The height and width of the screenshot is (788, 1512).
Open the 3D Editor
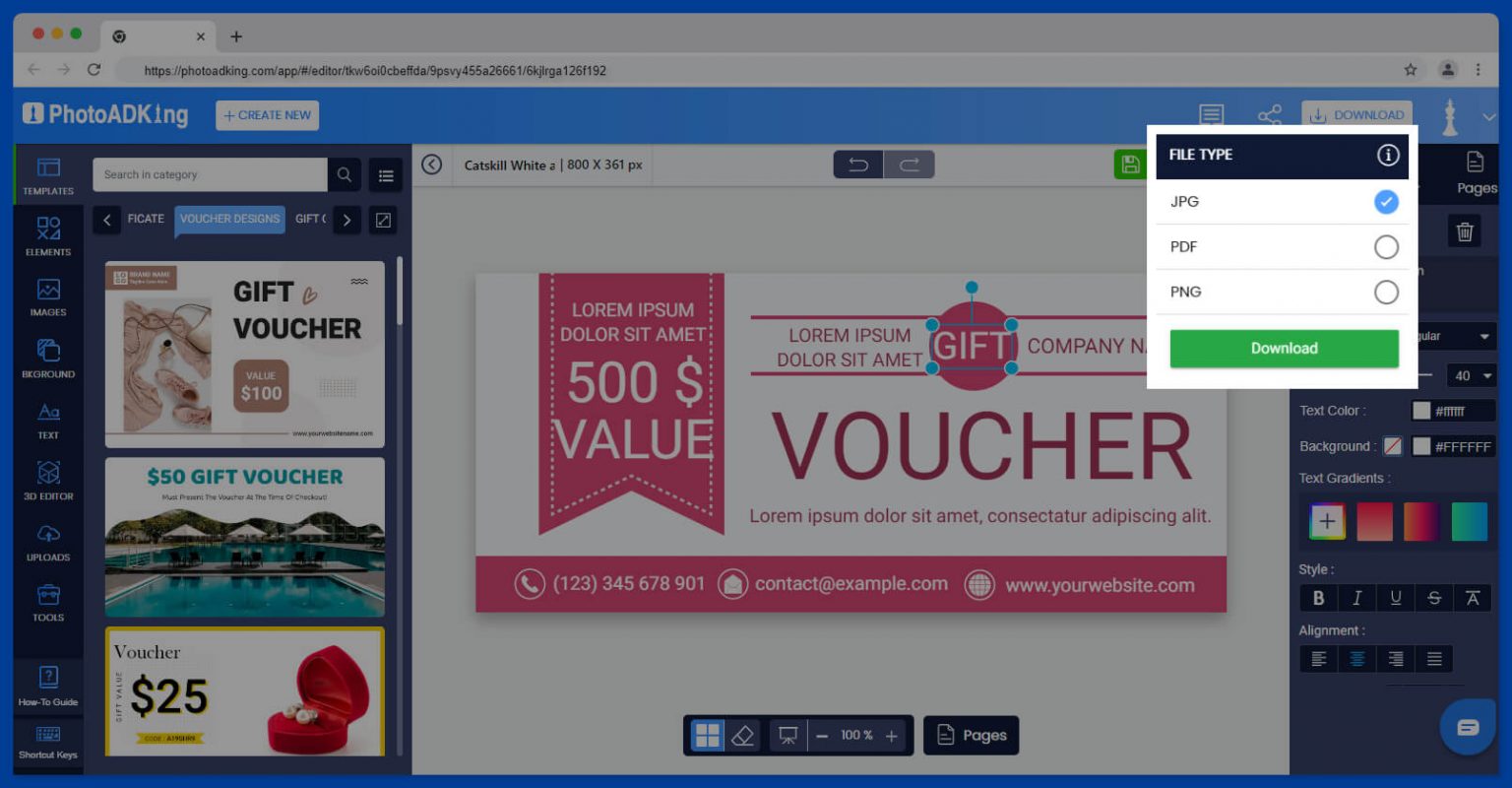click(x=47, y=480)
